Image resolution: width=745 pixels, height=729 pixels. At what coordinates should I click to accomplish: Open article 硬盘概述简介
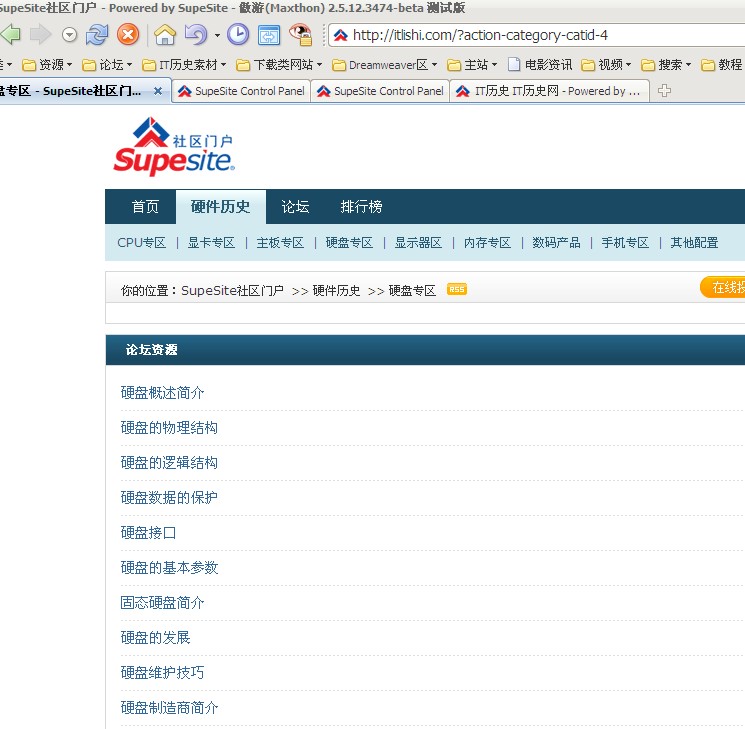tap(162, 393)
